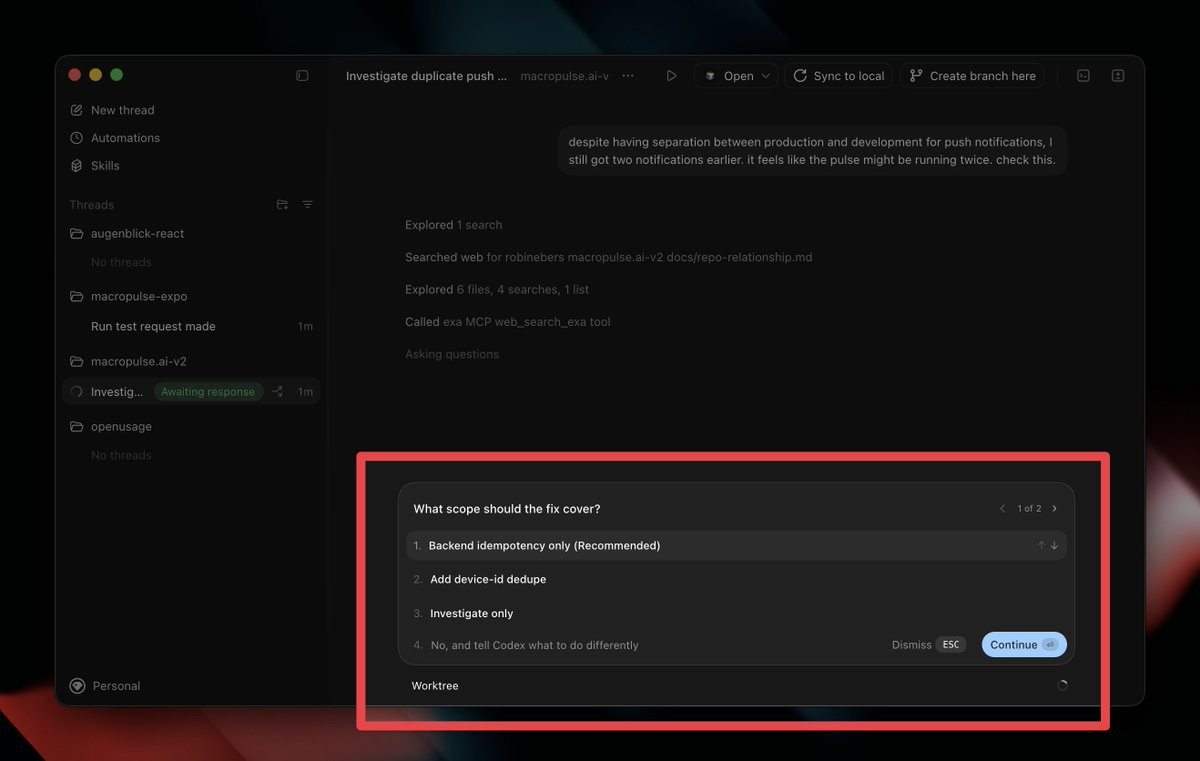Click the Threads section header
Viewport: 1200px width, 761px height.
(92, 205)
